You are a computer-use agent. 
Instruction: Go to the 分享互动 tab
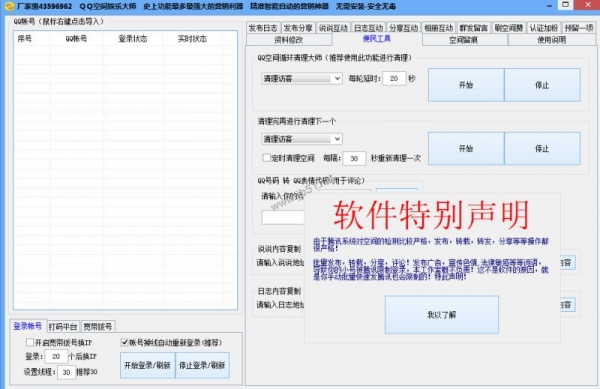[403, 28]
